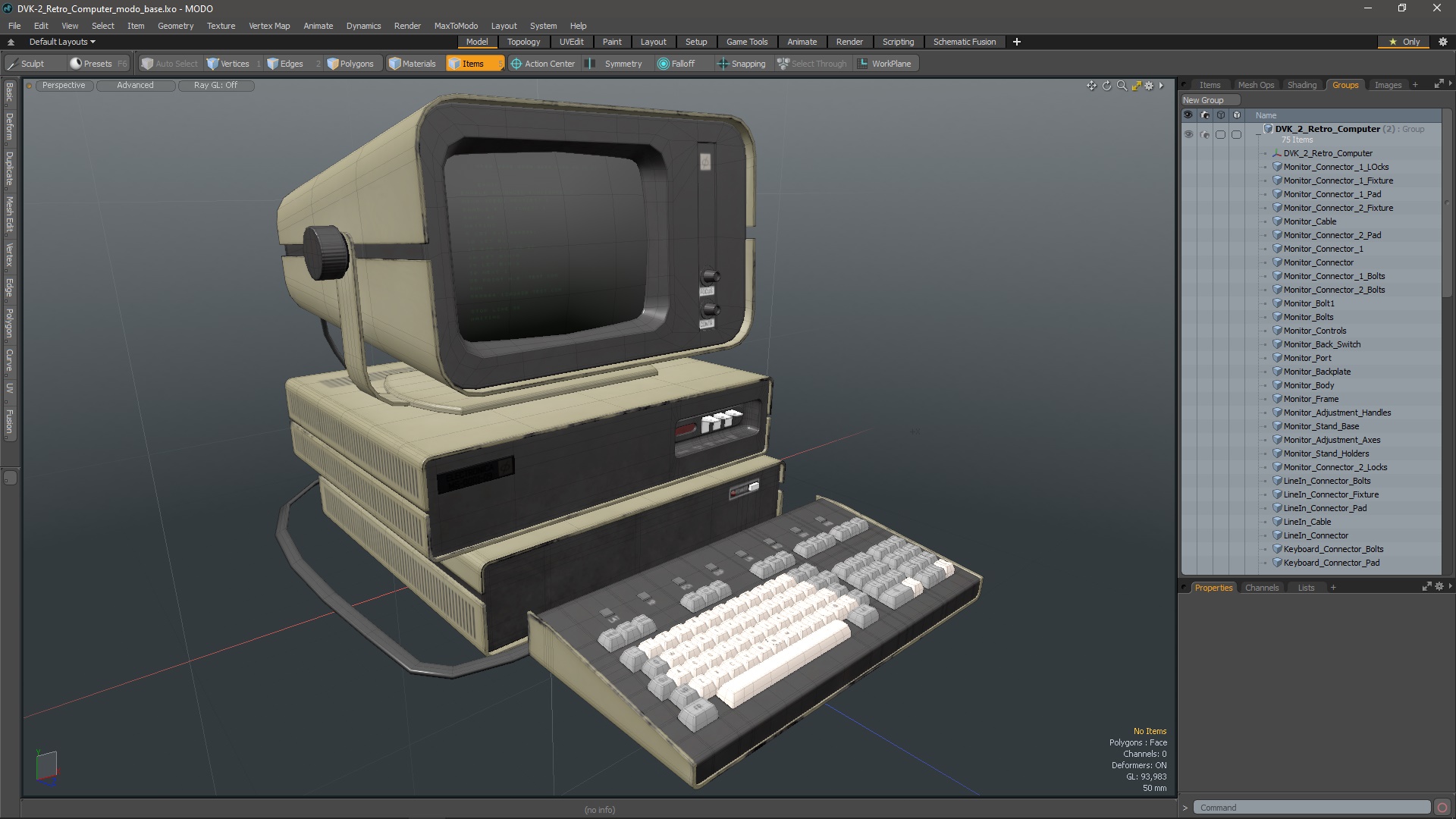Screen dimensions: 1456x819
Task: Click the render camera column header
Action: pyautogui.click(x=1205, y=115)
